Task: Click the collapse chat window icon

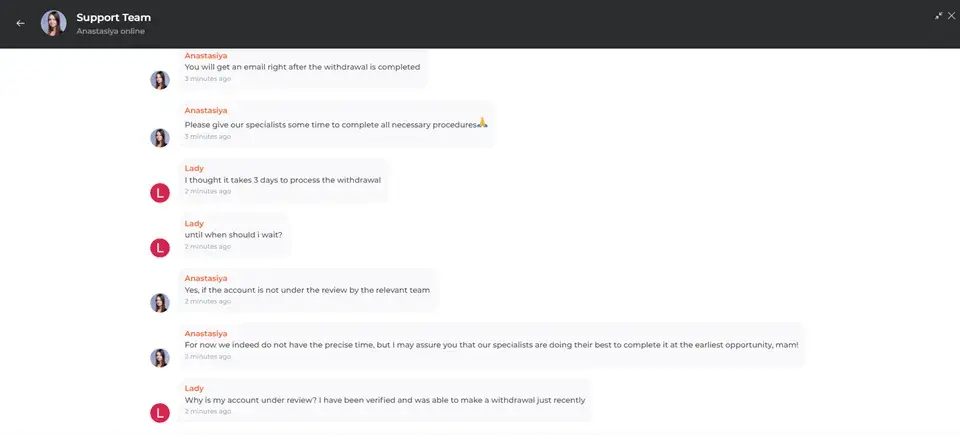Action: pos(939,16)
